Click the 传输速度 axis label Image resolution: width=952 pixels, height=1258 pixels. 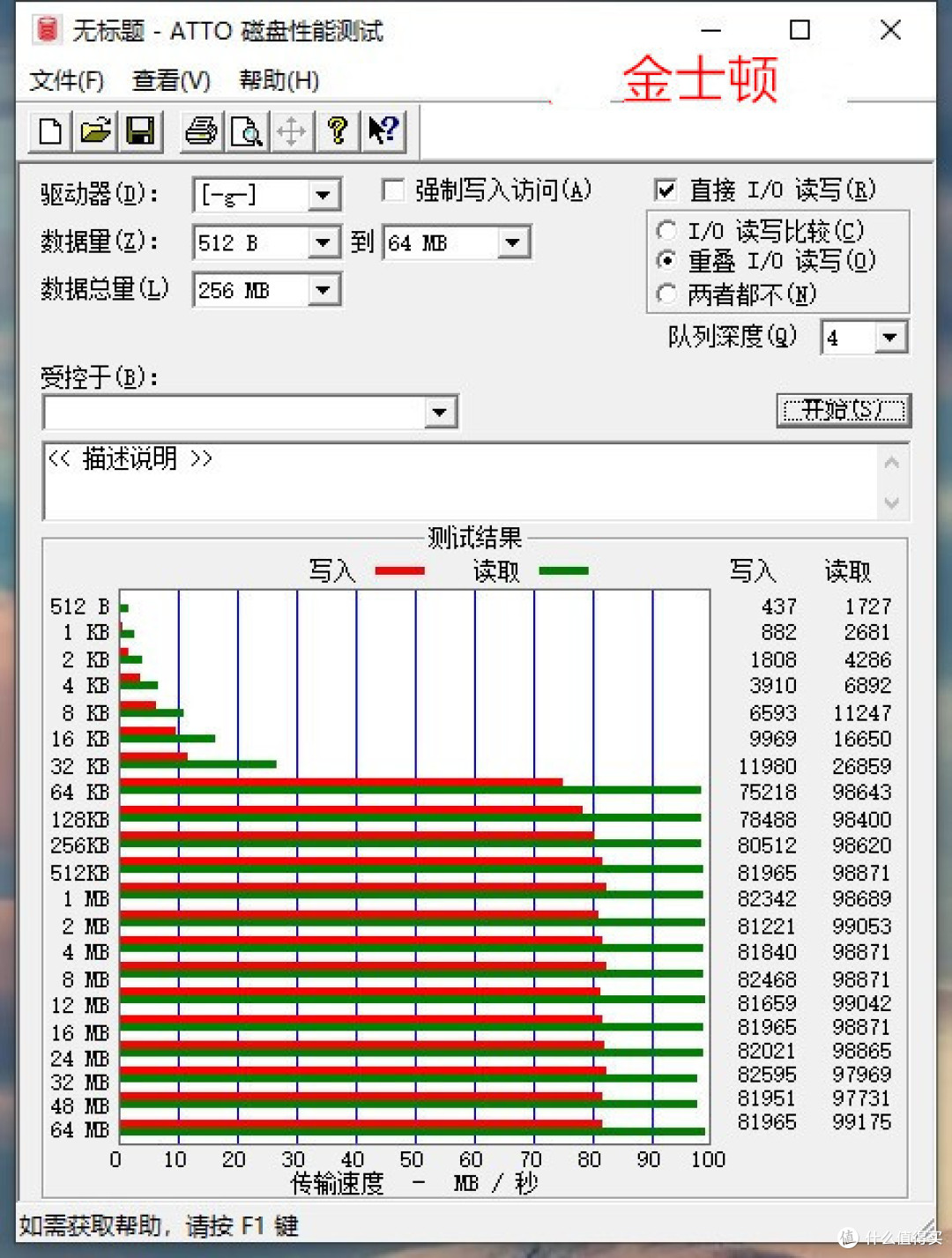[338, 1183]
